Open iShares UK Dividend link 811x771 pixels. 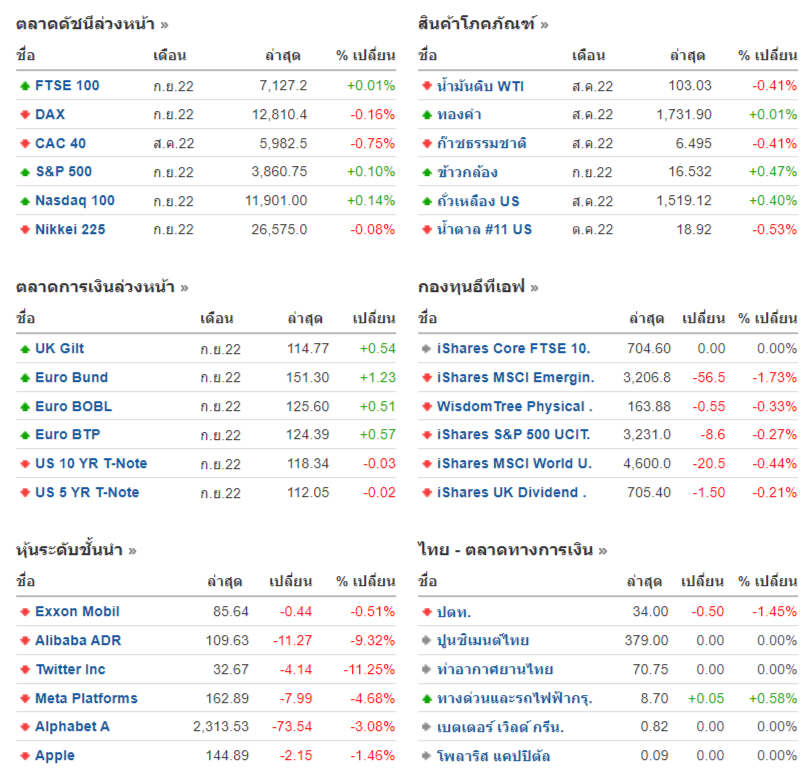coord(512,492)
